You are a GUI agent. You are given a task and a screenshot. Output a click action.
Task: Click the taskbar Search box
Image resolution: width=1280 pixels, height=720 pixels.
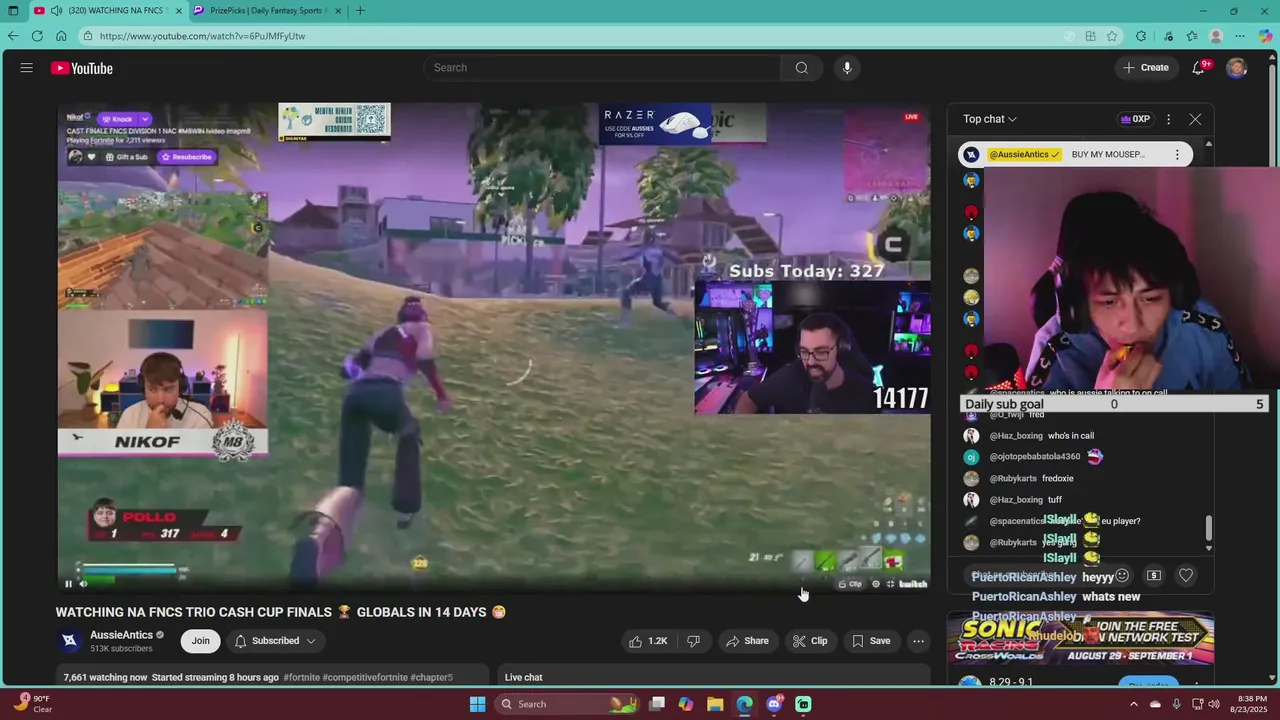(x=566, y=704)
